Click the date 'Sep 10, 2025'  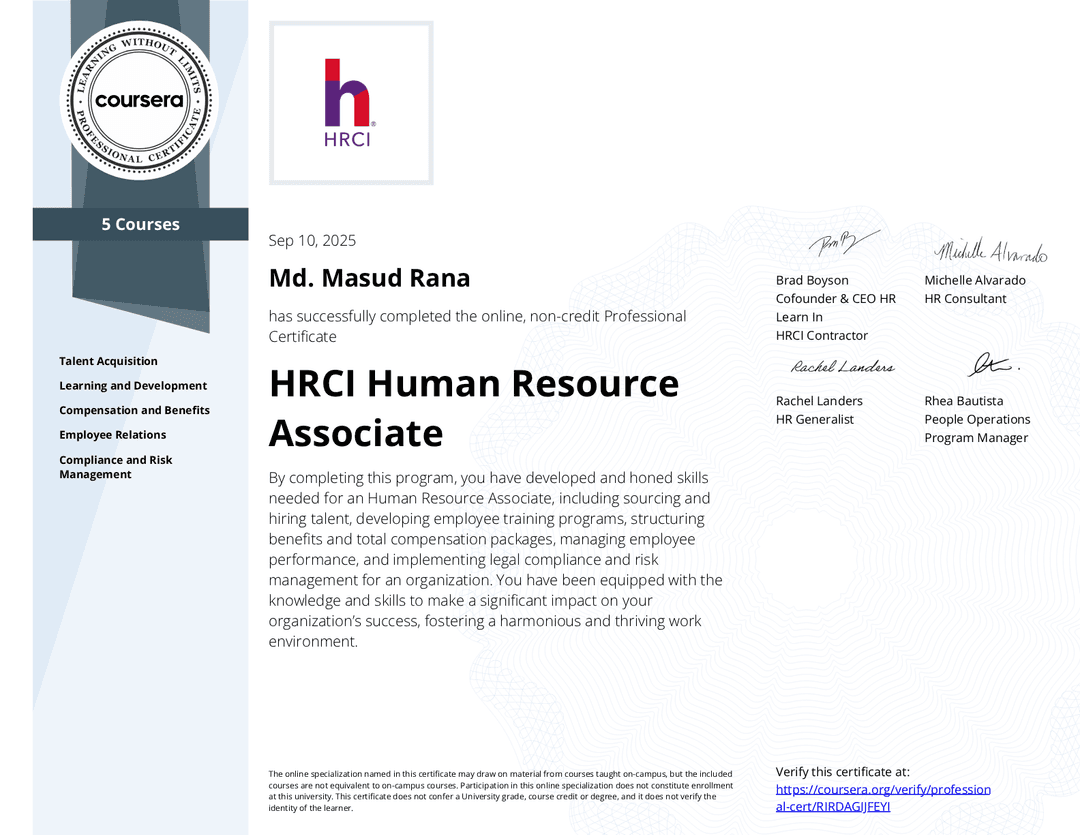click(x=312, y=240)
